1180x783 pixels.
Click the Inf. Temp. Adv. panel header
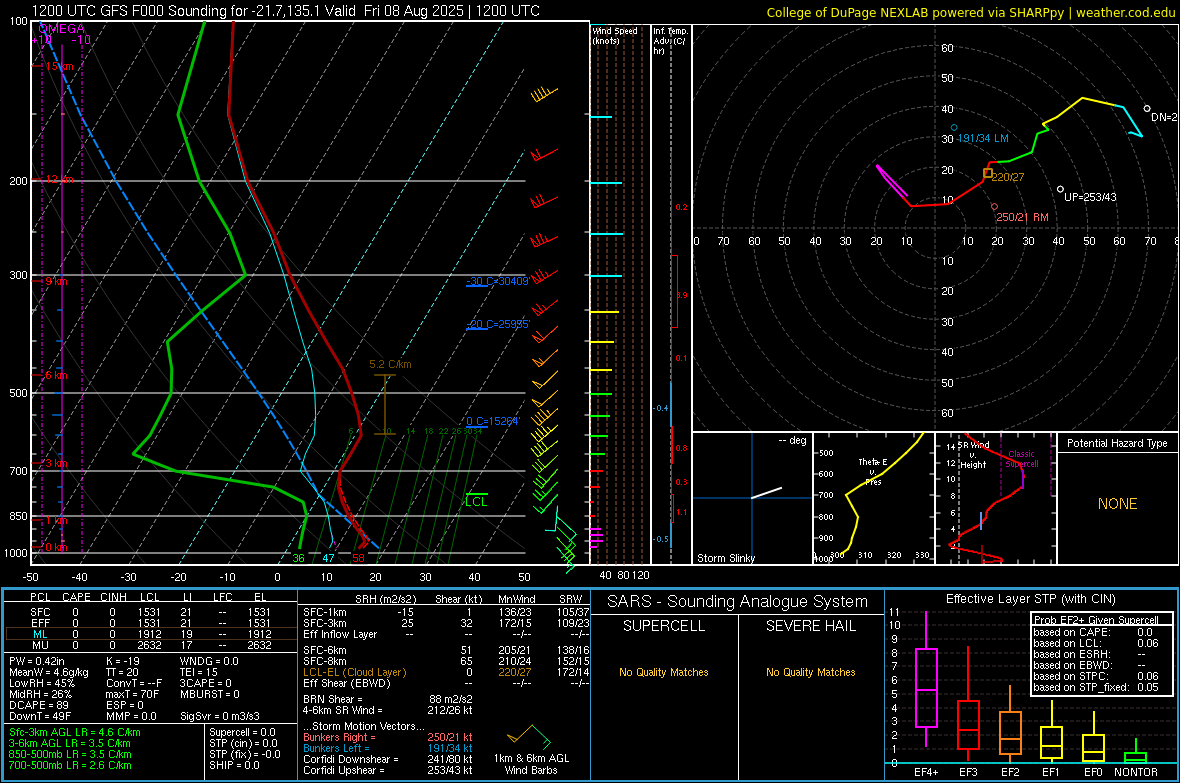pyautogui.click(x=670, y=41)
